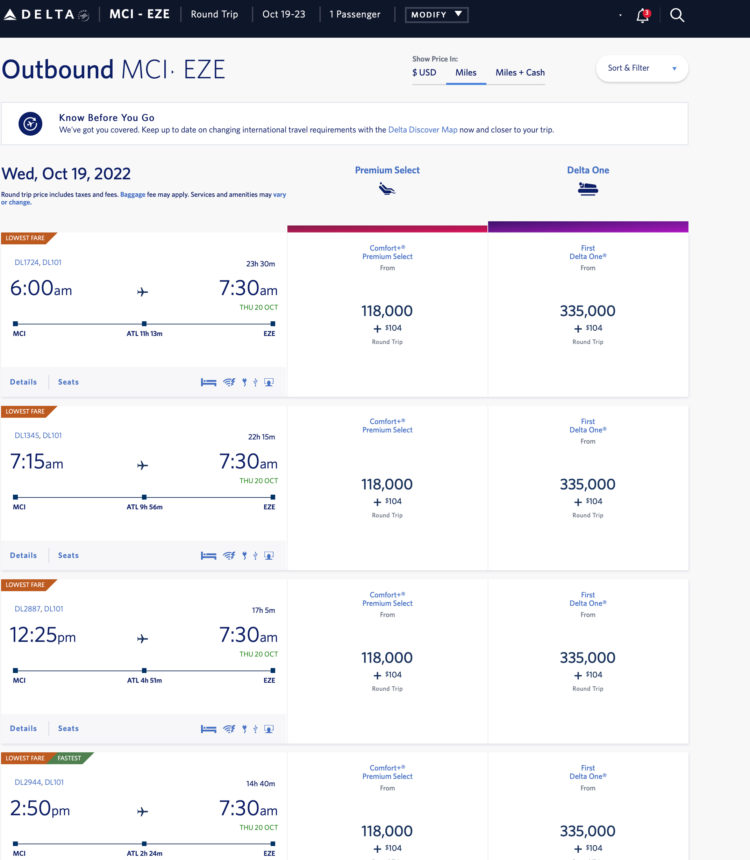The height and width of the screenshot is (860, 750).
Task: Click the entertainment screen icon for 12:25pm flight
Action: pos(268,728)
